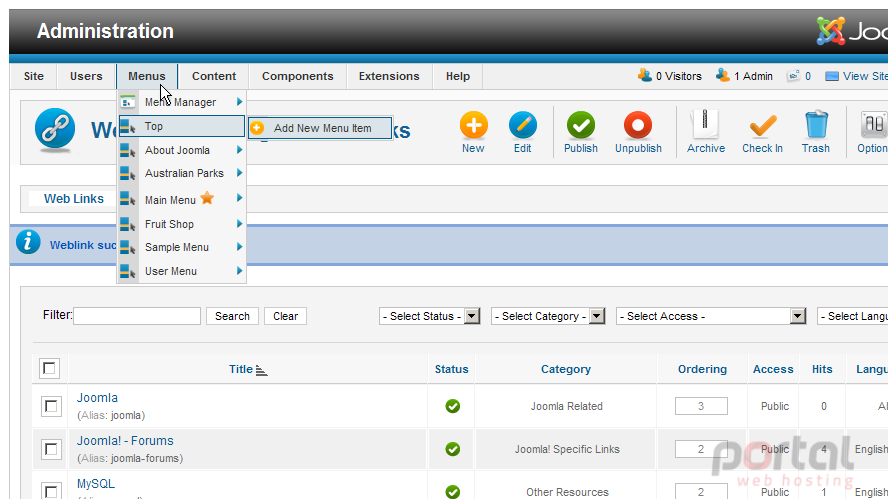The height and width of the screenshot is (500, 889).
Task: Click the Filter text input field
Action: [137, 316]
